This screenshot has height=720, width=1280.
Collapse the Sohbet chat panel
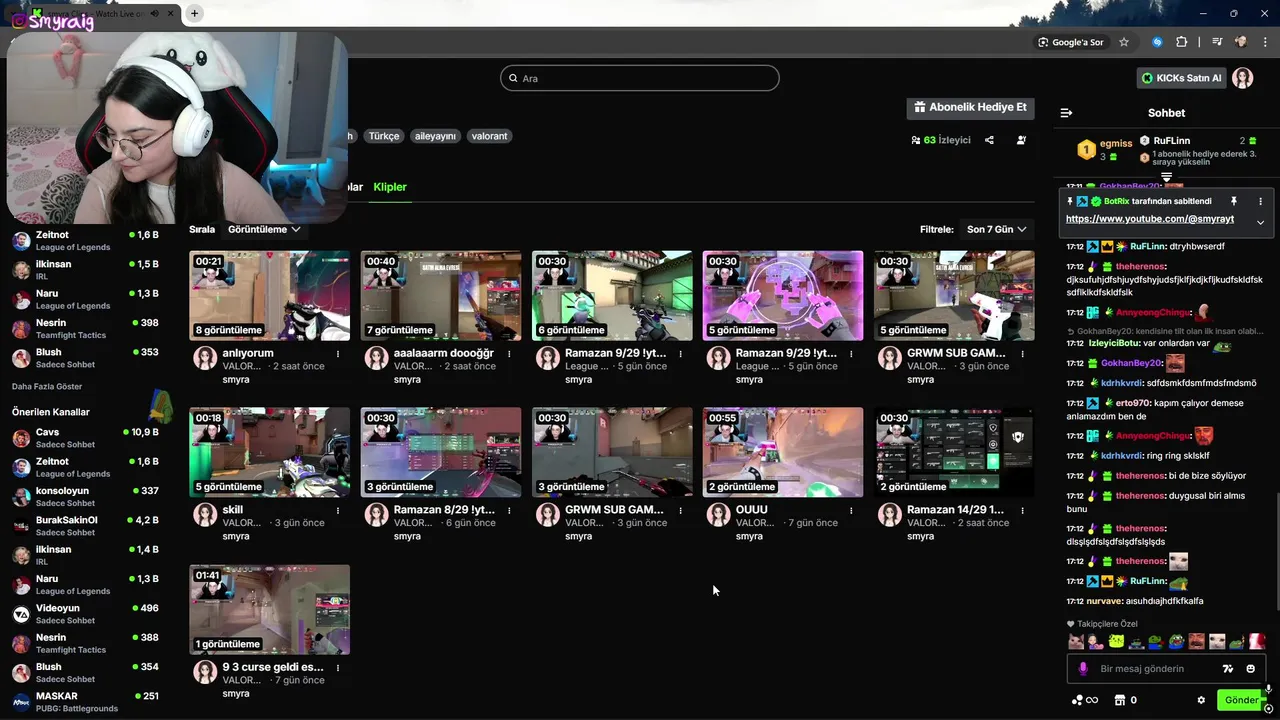click(x=1066, y=113)
